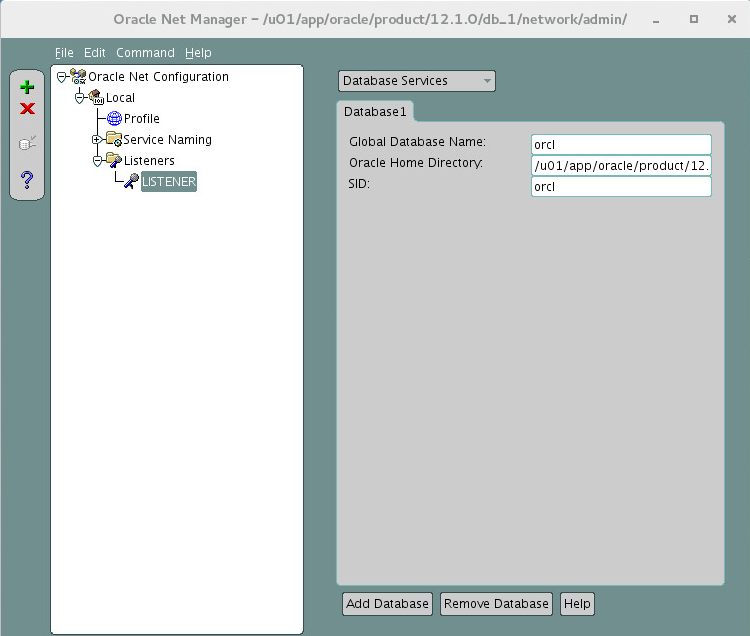Focus the SID input field
750x636 pixels.
621,186
